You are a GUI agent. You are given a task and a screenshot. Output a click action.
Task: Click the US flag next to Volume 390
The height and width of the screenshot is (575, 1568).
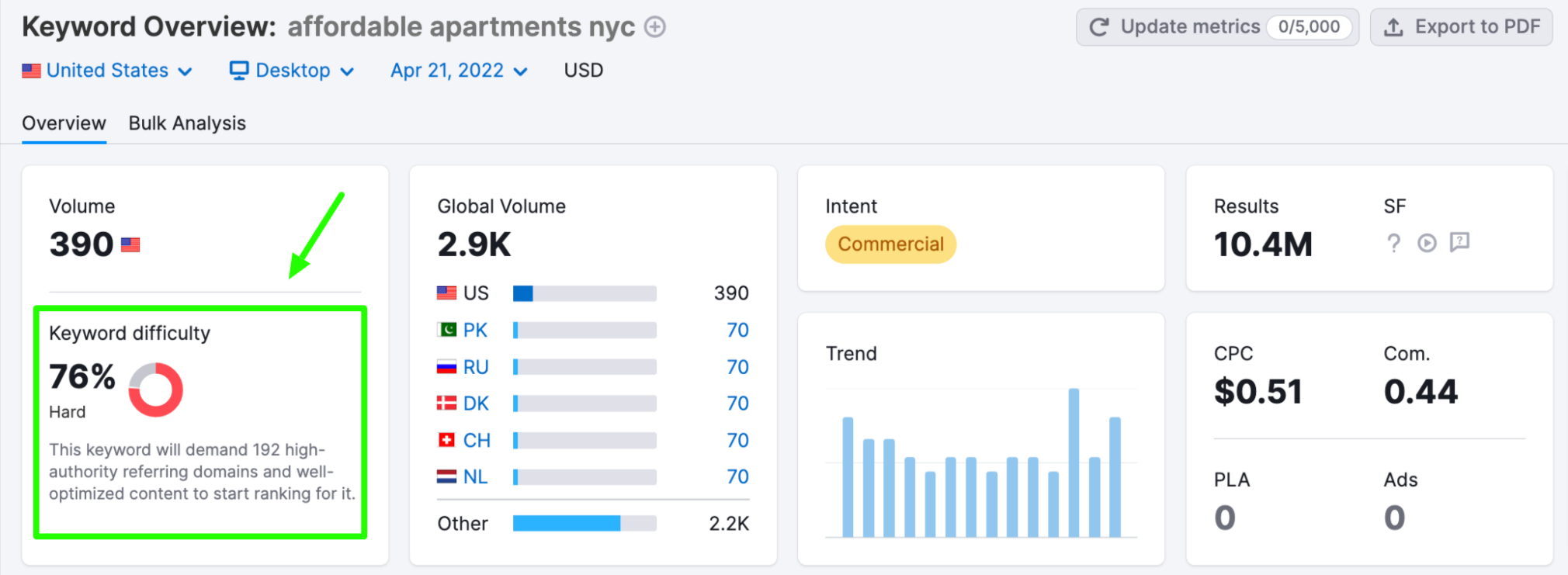130,245
